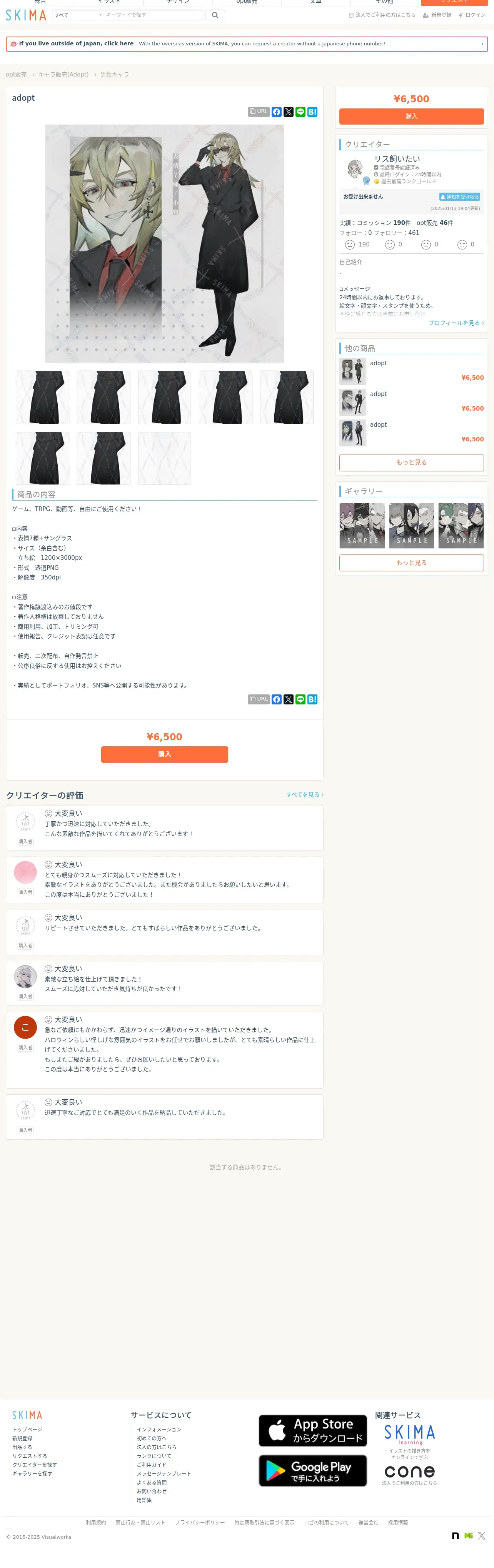Image resolution: width=494 pixels, height=1568 pixels.
Task: Click the Facebook share icon under the title
Action: [x=277, y=112]
